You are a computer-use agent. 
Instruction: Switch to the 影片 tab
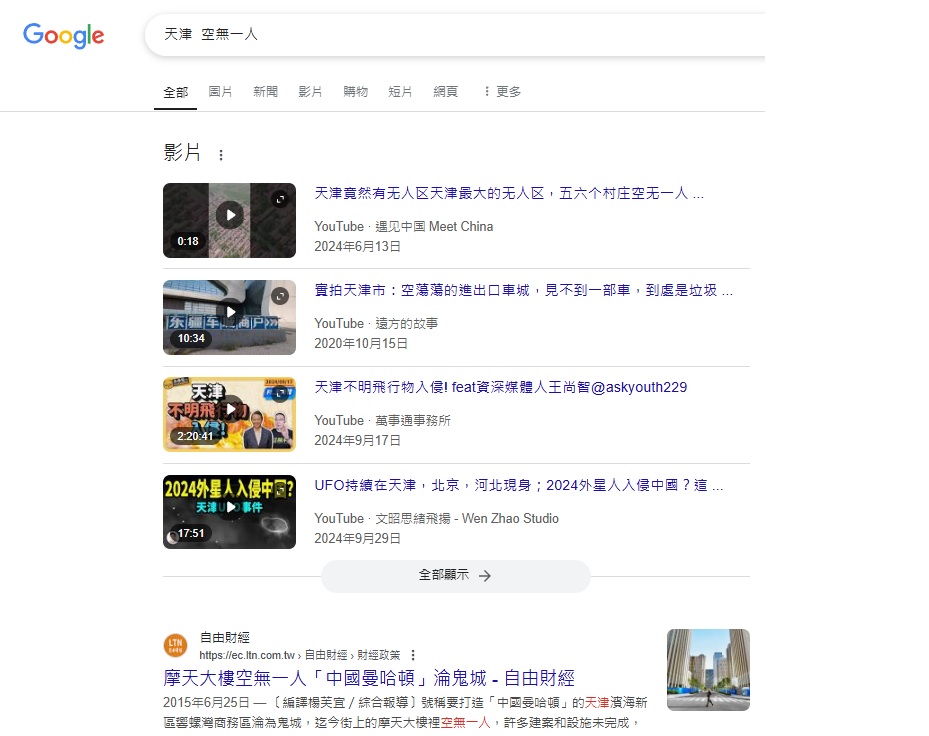tap(310, 91)
